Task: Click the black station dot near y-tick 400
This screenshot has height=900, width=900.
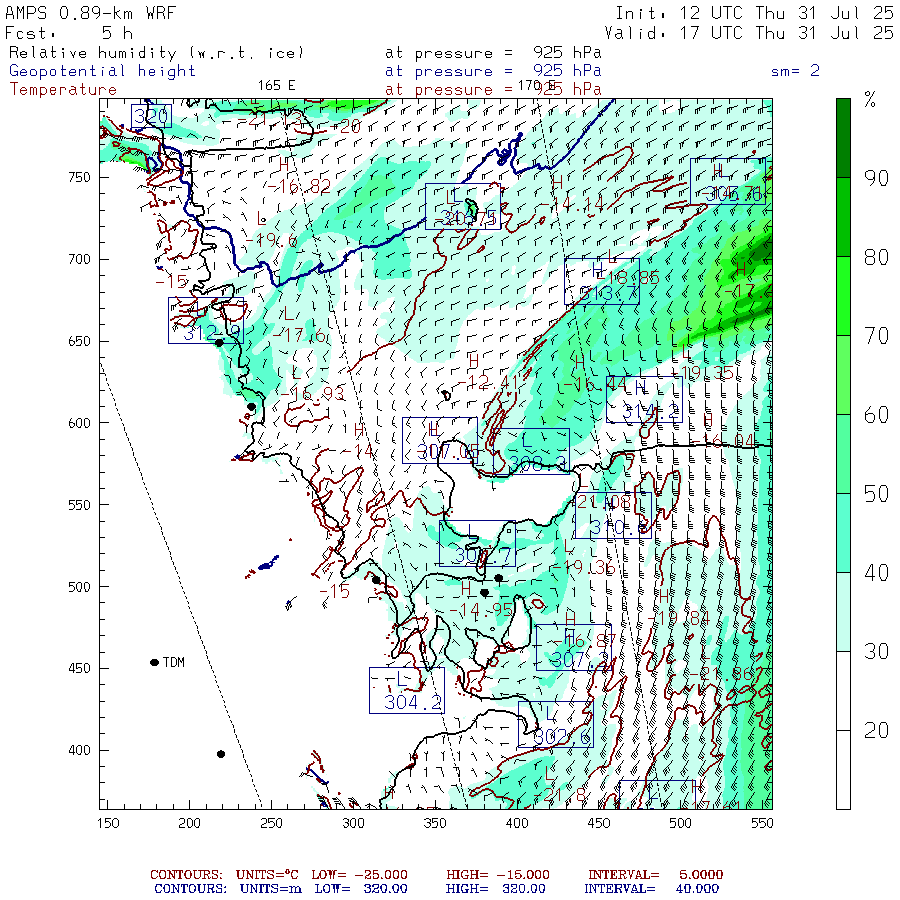Action: 221,754
